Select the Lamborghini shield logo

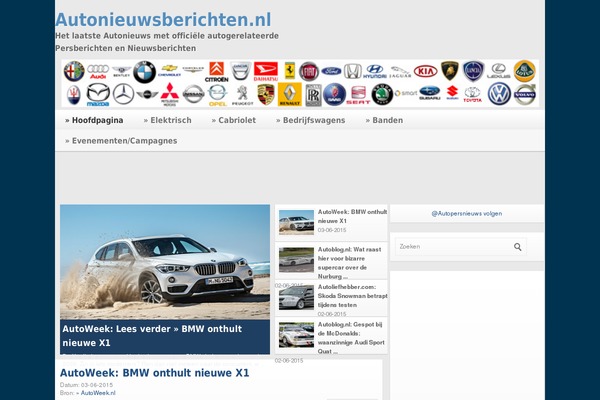[450, 71]
